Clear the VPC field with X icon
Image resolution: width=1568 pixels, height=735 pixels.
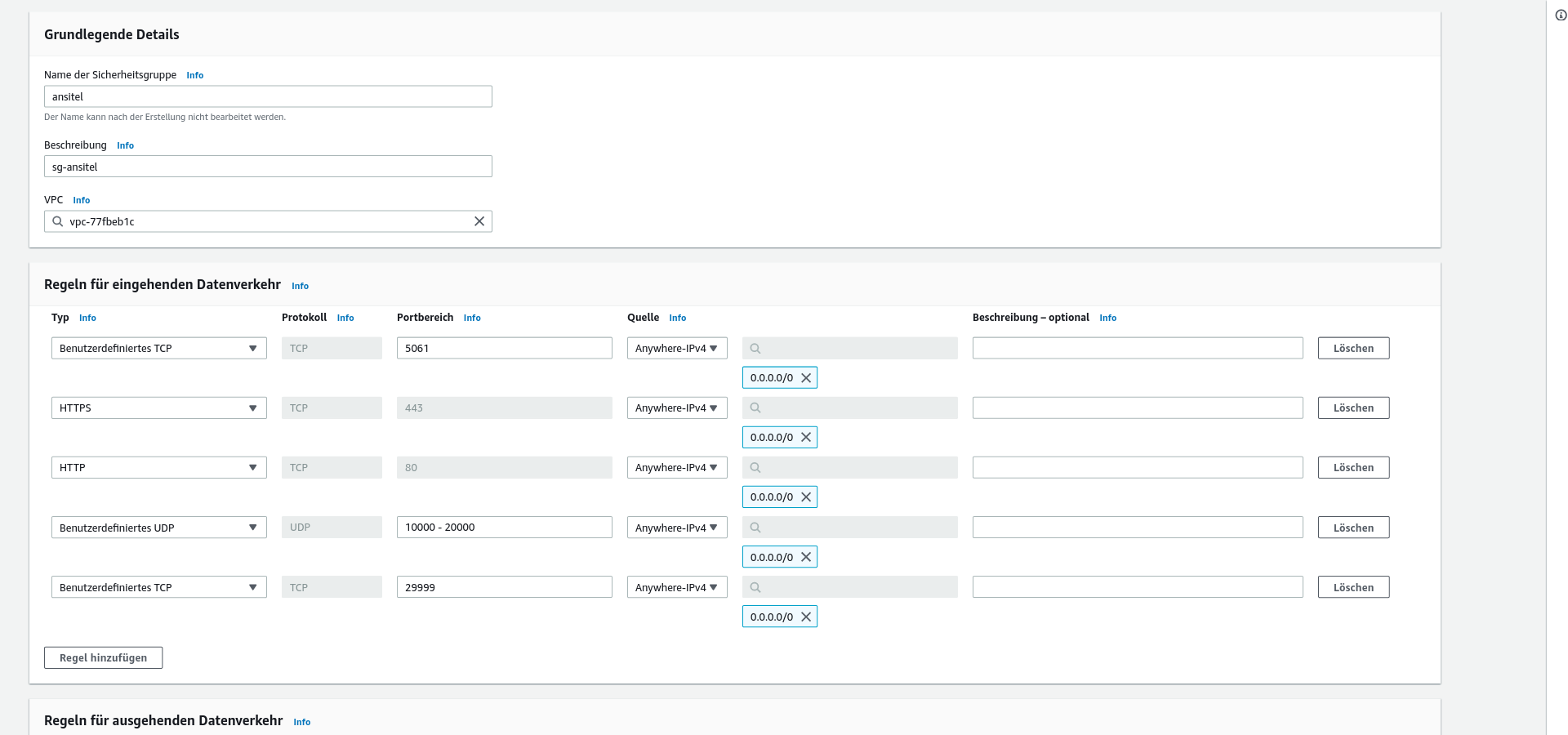(479, 221)
